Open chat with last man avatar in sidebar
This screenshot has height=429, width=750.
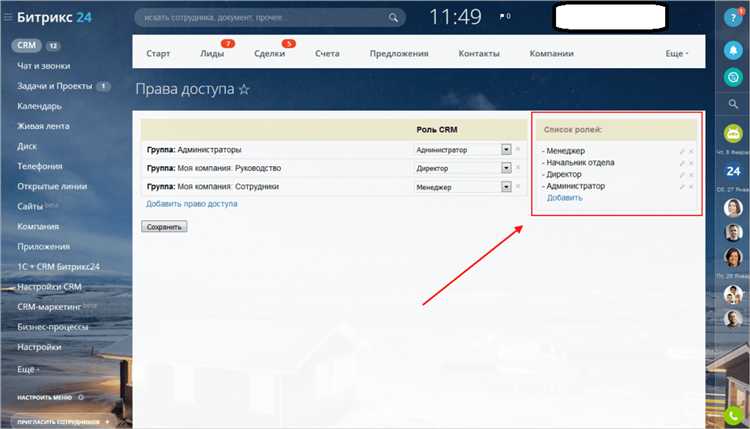pyautogui.click(x=733, y=319)
